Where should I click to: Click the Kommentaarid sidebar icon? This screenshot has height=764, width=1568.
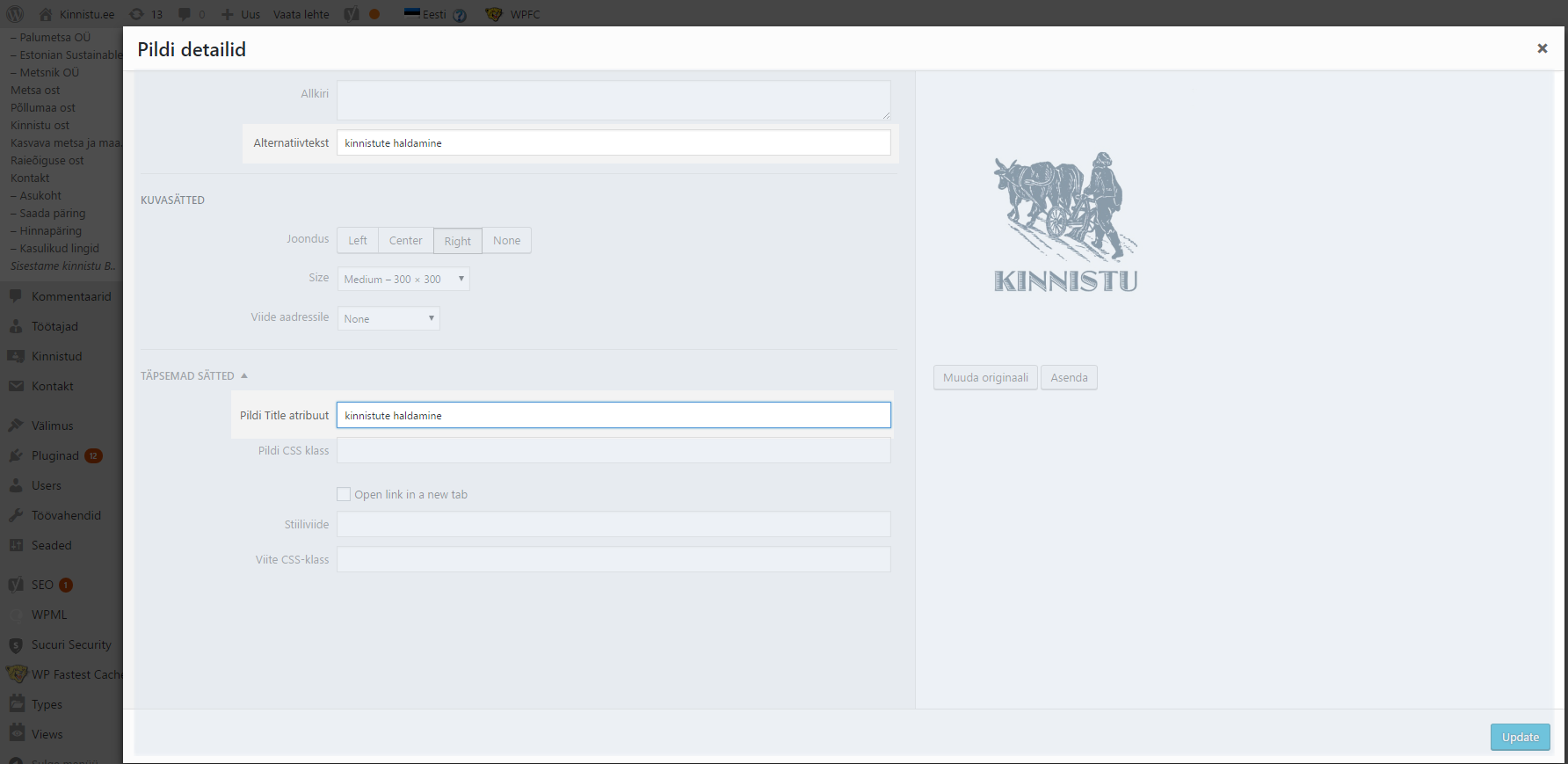[x=16, y=296]
